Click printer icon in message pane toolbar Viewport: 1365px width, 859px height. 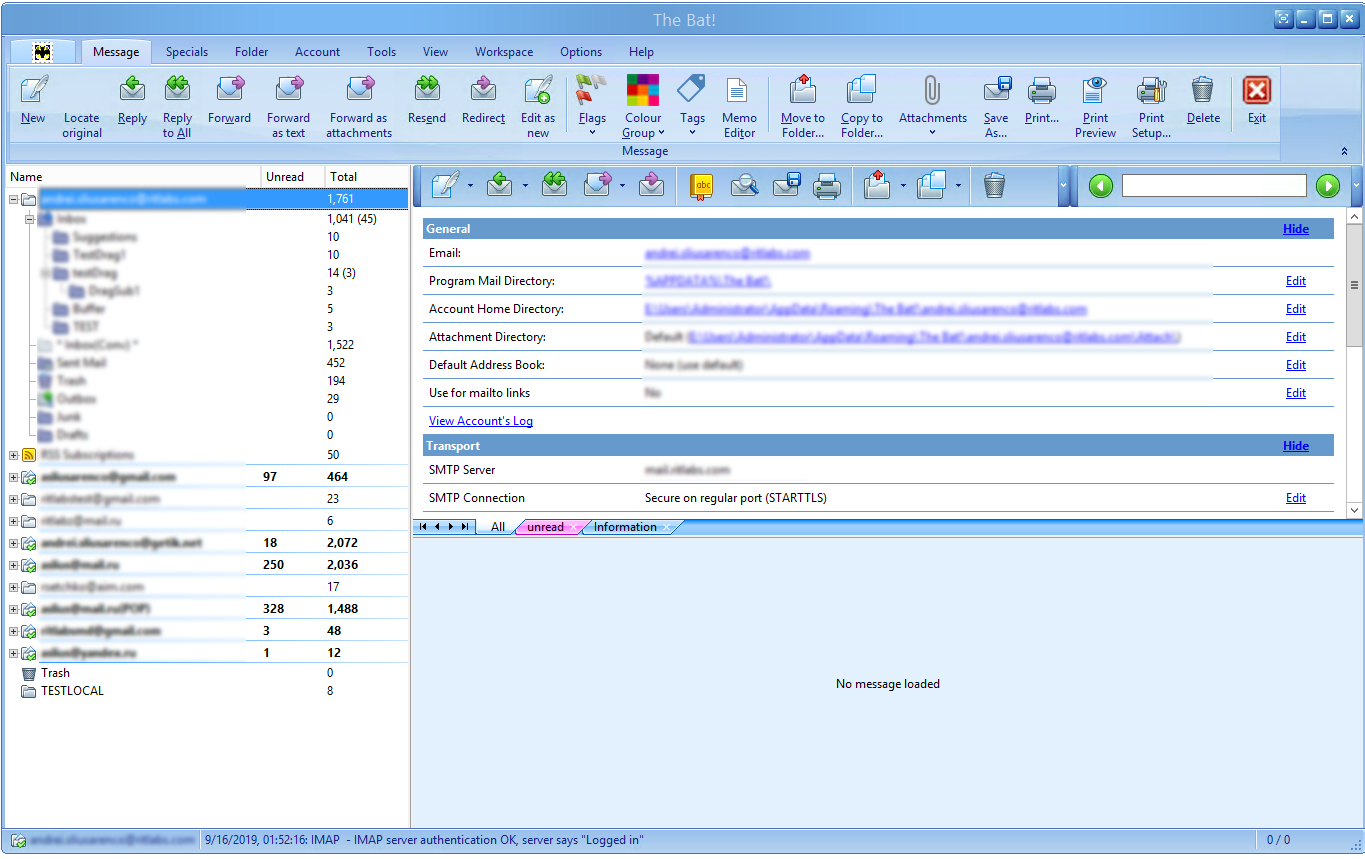(827, 185)
